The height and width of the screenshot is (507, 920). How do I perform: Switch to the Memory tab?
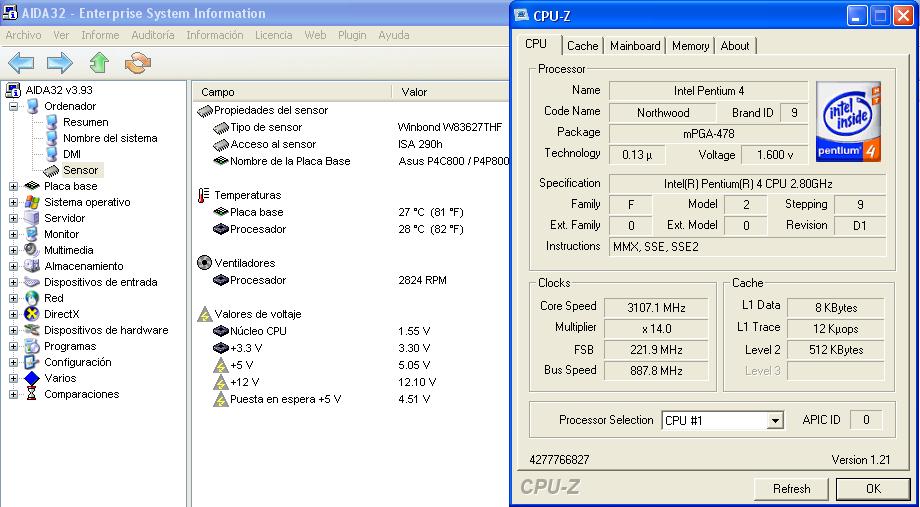[x=690, y=46]
